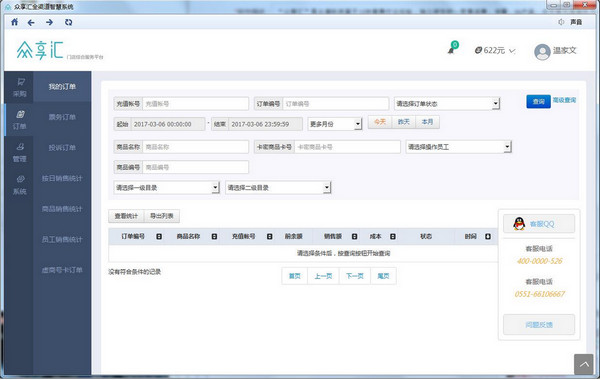This screenshot has height=380, width=600.
Task: Open the 请选择订单状态 dropdown
Action: click(447, 104)
